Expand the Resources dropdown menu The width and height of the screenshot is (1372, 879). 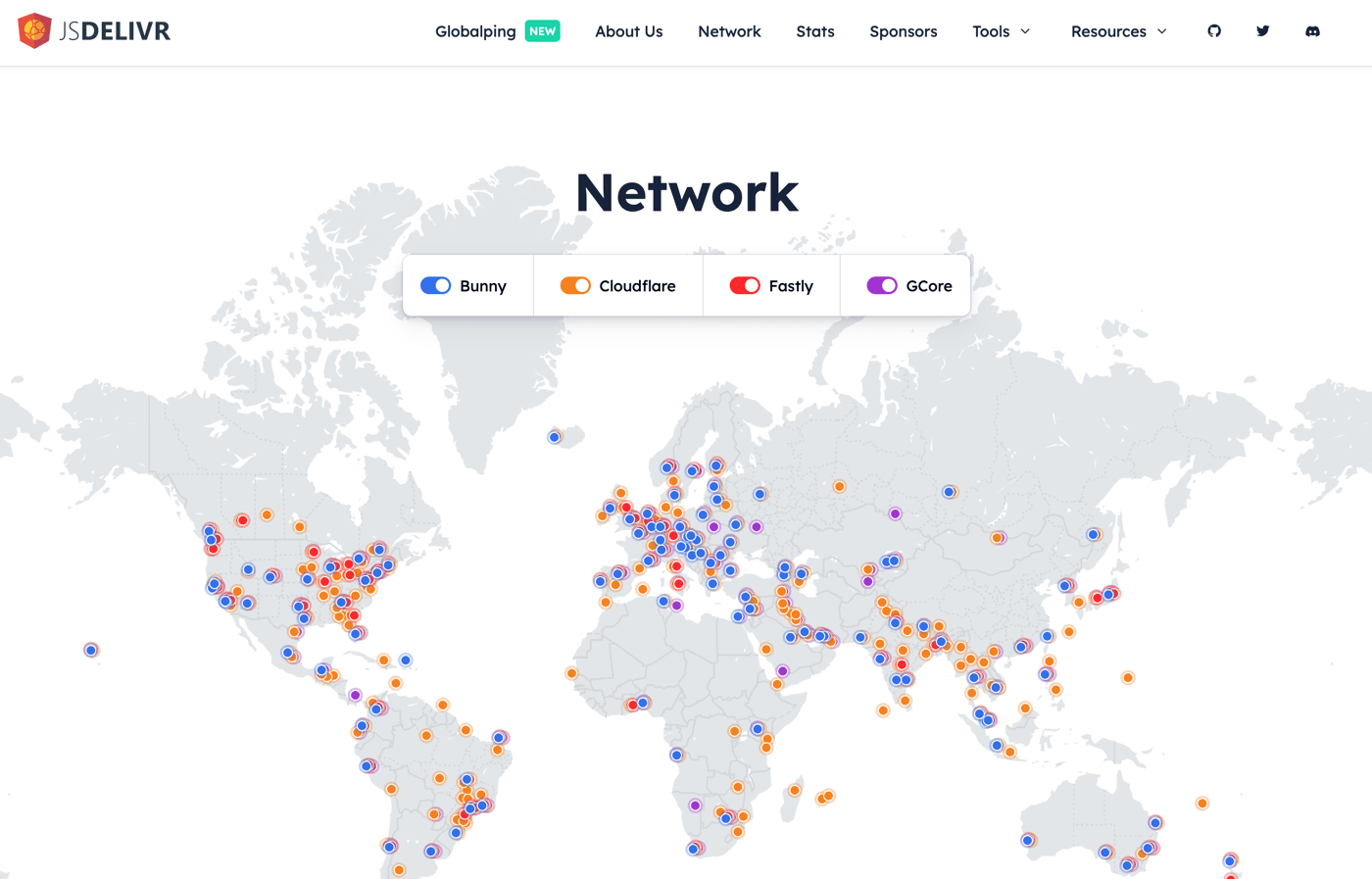coord(1119,31)
